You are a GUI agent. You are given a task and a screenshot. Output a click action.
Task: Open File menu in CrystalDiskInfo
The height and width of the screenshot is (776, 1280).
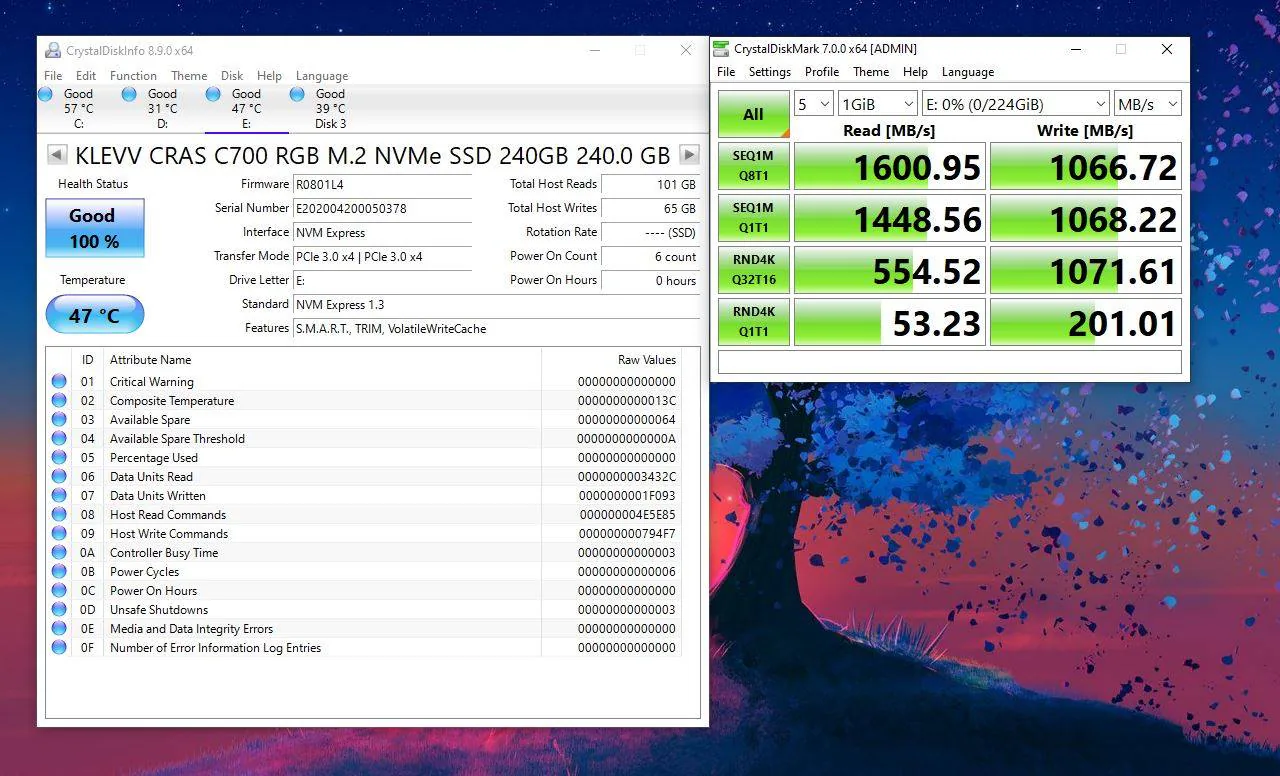(53, 75)
